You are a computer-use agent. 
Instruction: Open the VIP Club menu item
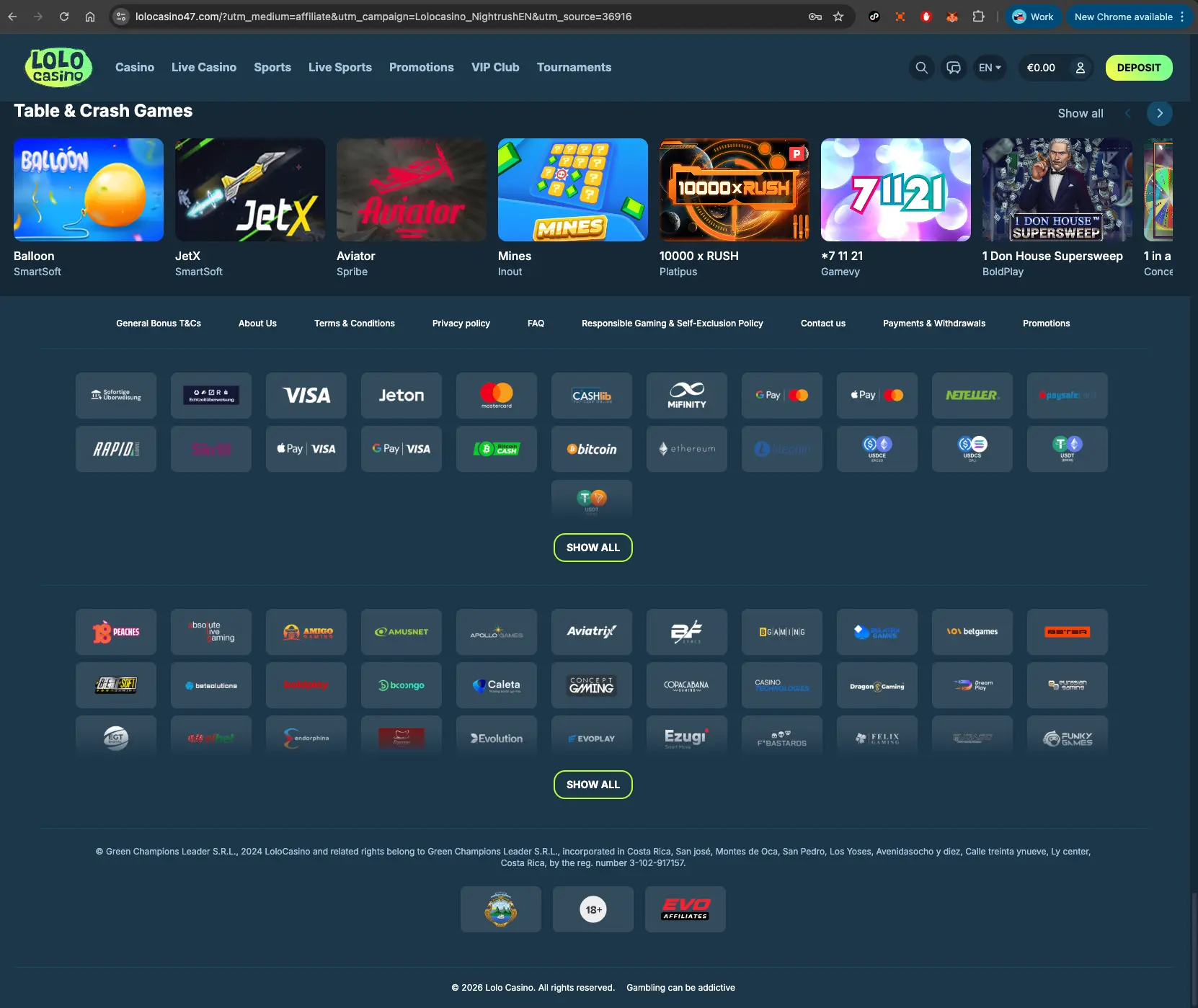(x=495, y=67)
